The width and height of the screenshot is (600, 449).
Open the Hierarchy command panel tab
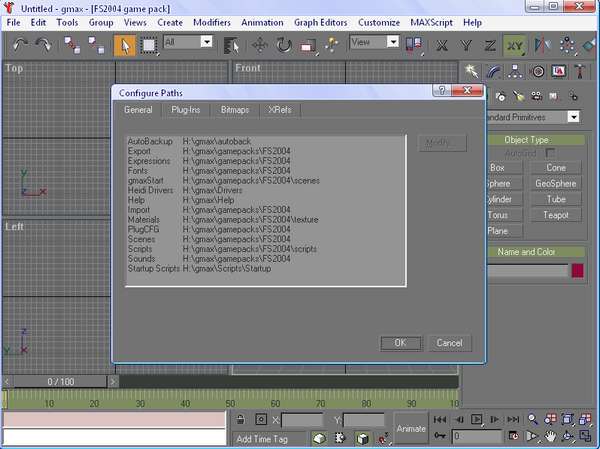[x=516, y=71]
